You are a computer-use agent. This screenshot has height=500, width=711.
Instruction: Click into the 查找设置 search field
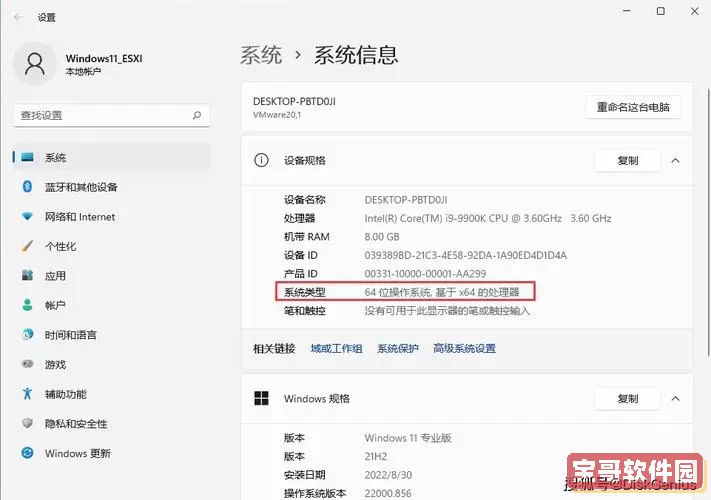coord(112,115)
